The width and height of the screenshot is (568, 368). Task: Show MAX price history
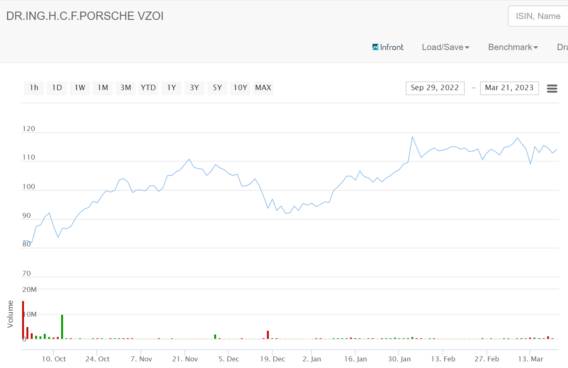coord(263,88)
